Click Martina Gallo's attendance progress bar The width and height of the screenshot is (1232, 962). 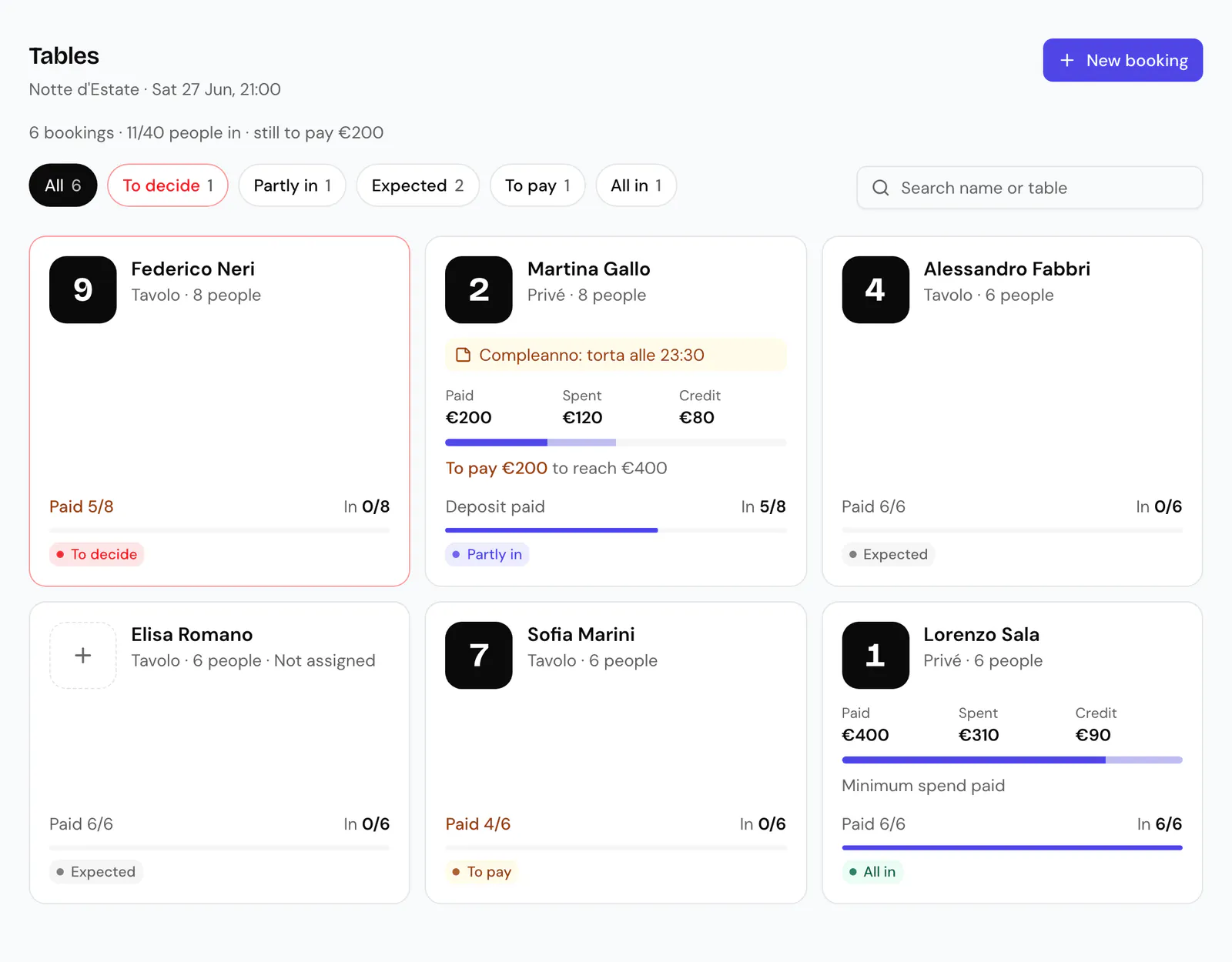(616, 530)
